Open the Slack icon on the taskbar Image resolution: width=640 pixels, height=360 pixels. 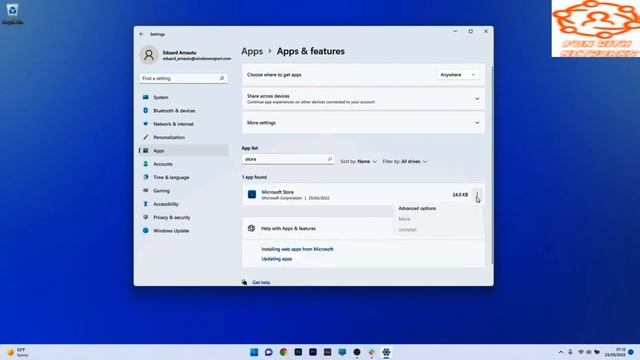point(371,352)
